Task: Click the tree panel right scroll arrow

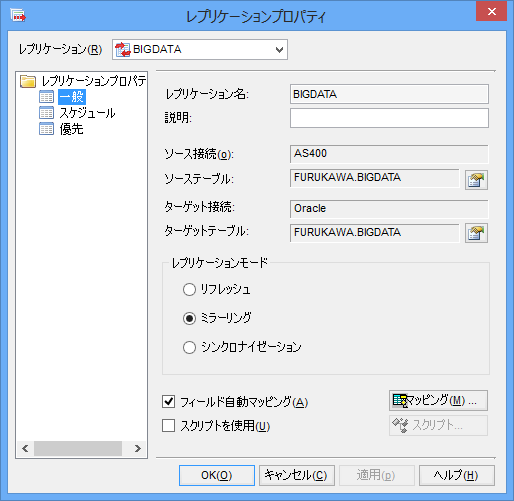Action: [138, 449]
